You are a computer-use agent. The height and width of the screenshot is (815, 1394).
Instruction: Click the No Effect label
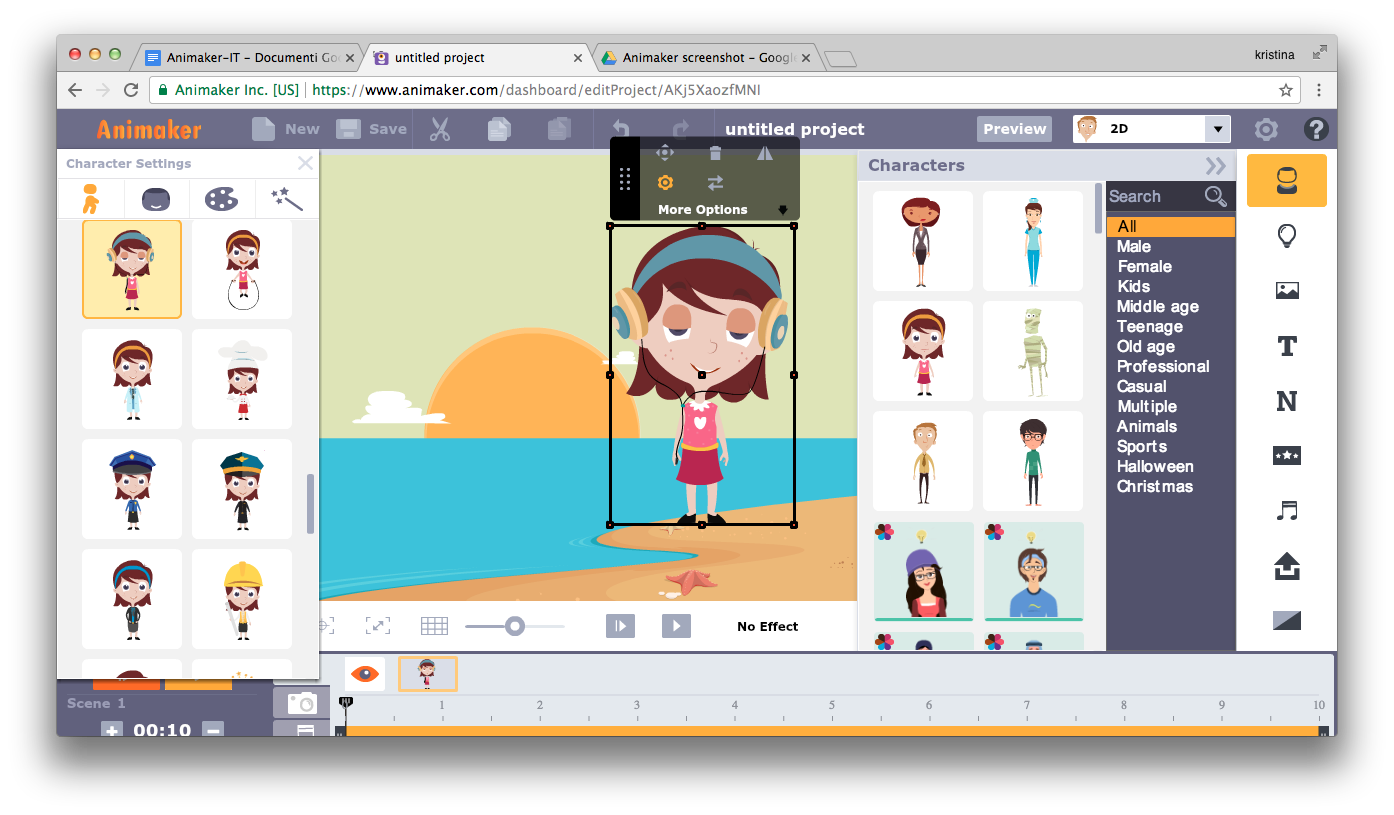click(x=768, y=627)
